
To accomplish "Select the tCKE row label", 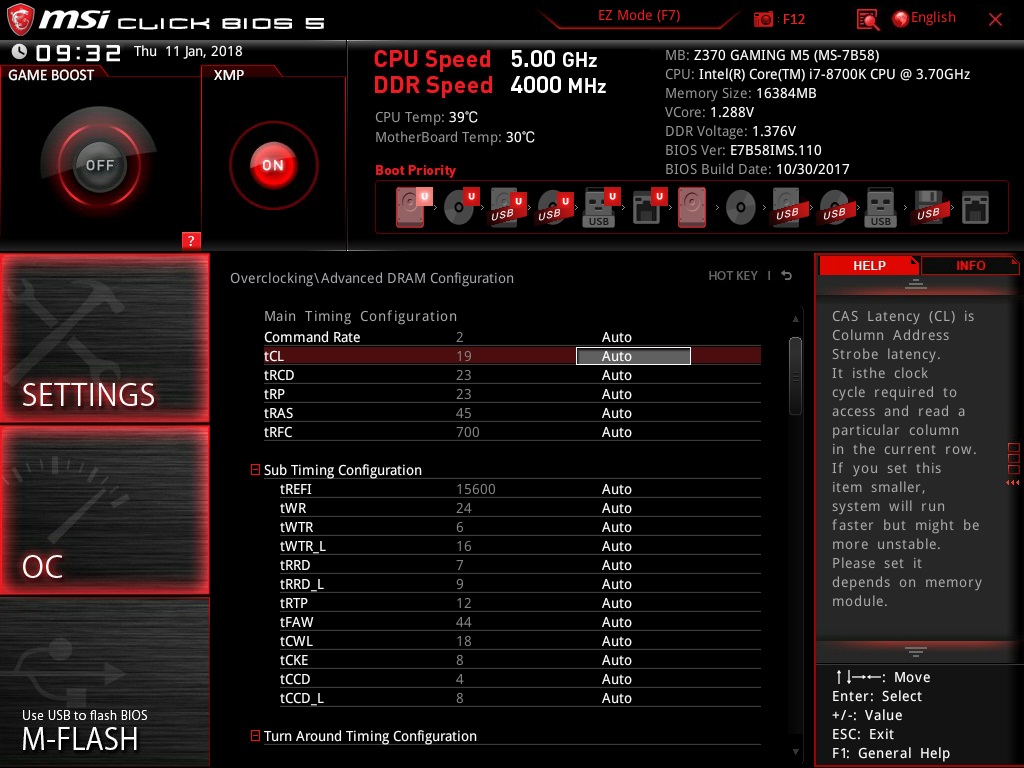I will [294, 660].
